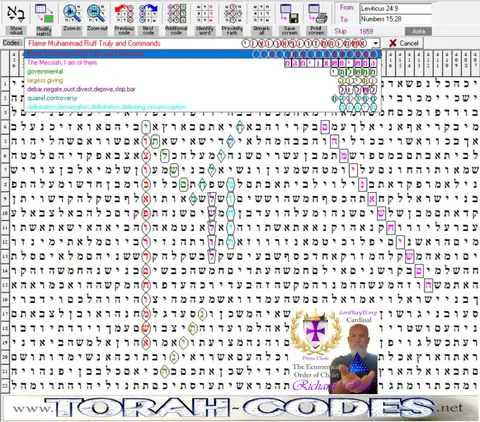Click the 'Proximity rank' text label
Viewport: 480px width, 422px height.
tap(232, 31)
